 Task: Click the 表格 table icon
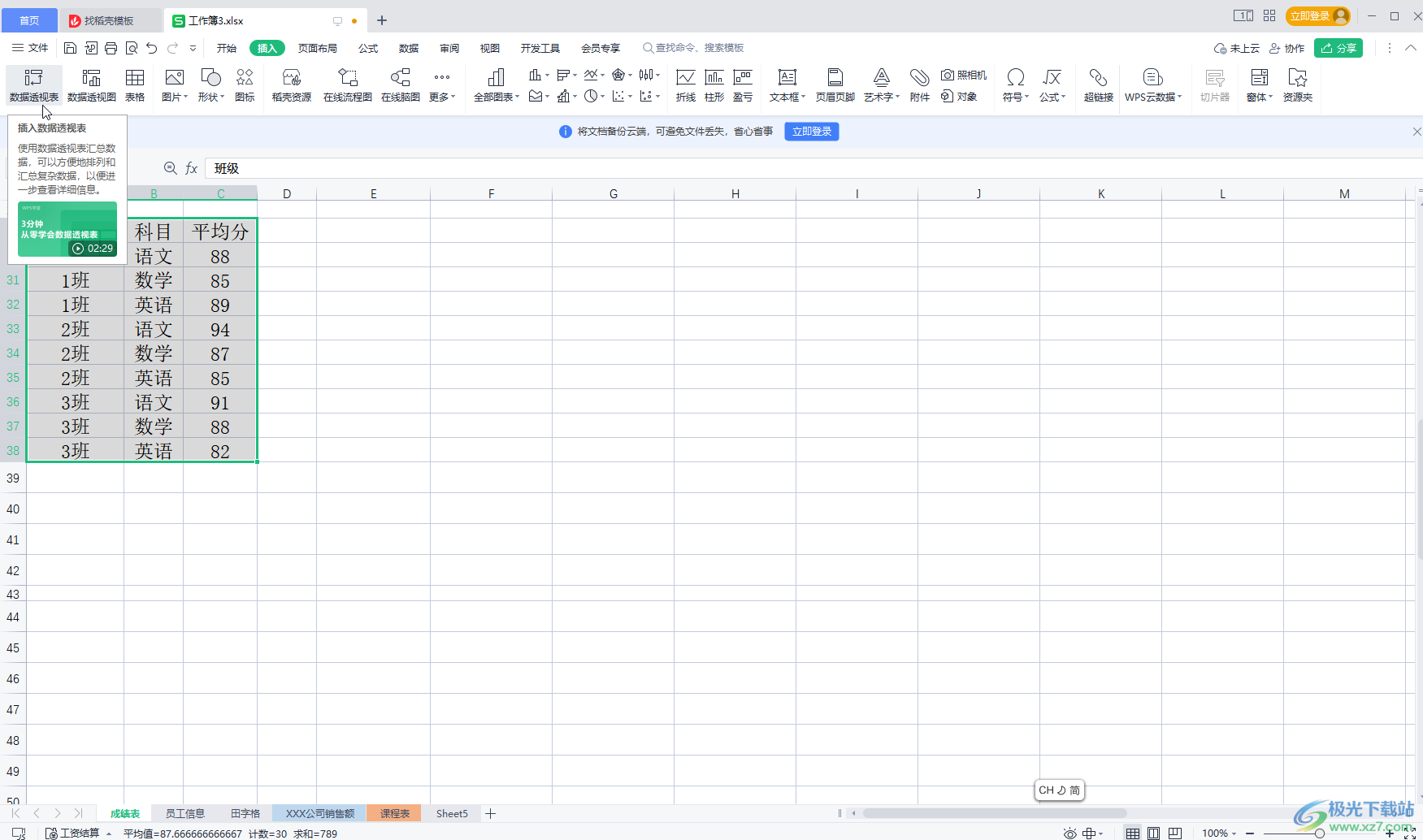pos(135,85)
